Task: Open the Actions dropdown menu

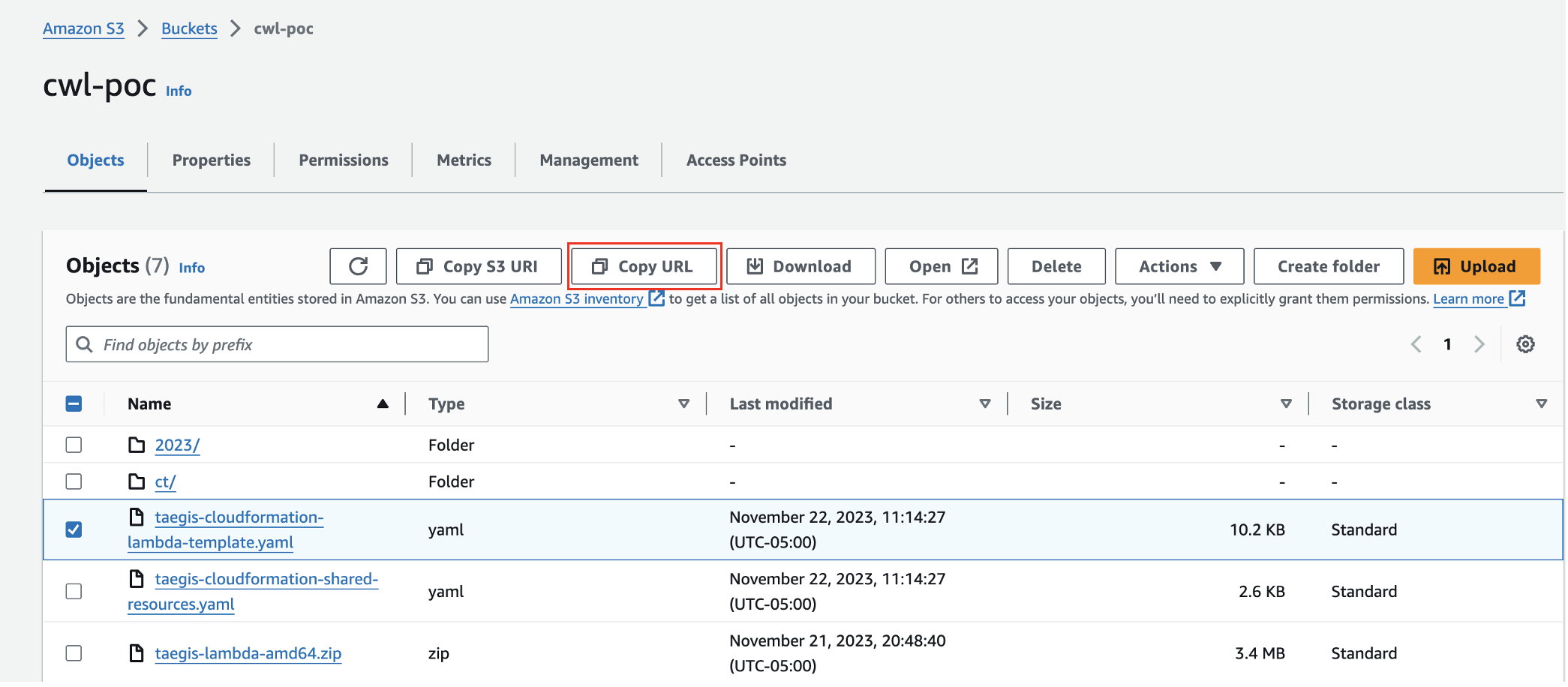Action: tap(1179, 266)
